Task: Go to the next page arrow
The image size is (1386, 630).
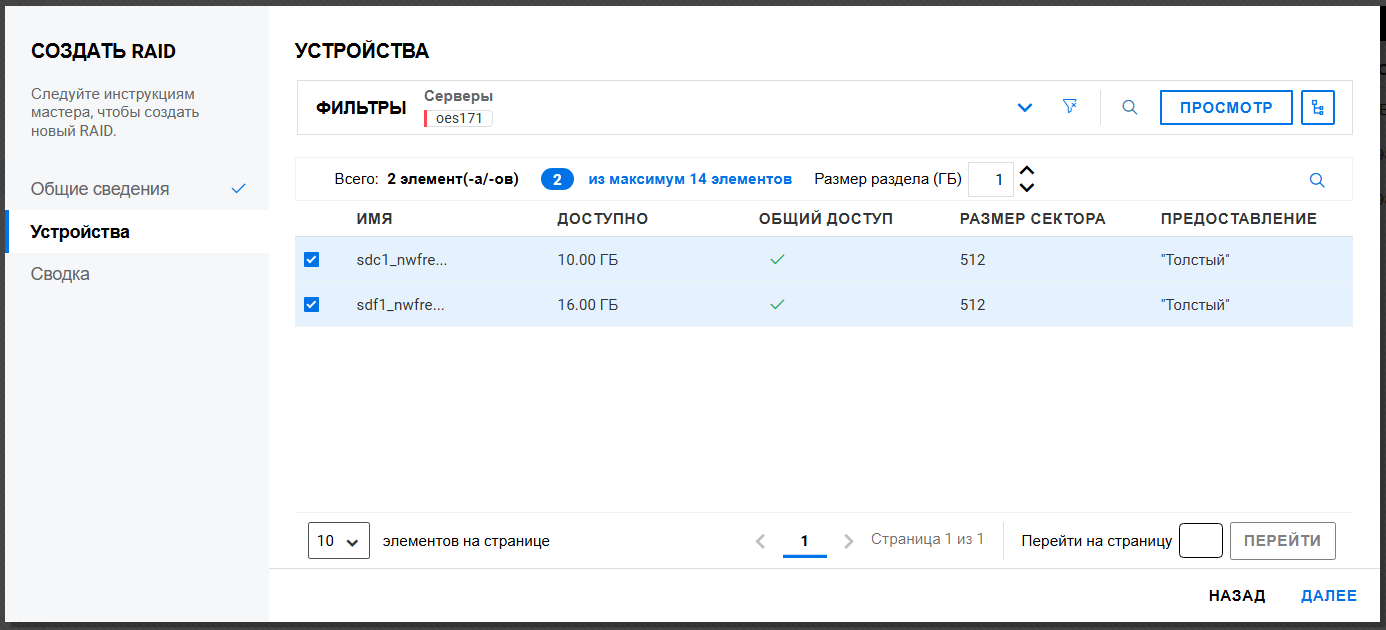Action: click(849, 541)
